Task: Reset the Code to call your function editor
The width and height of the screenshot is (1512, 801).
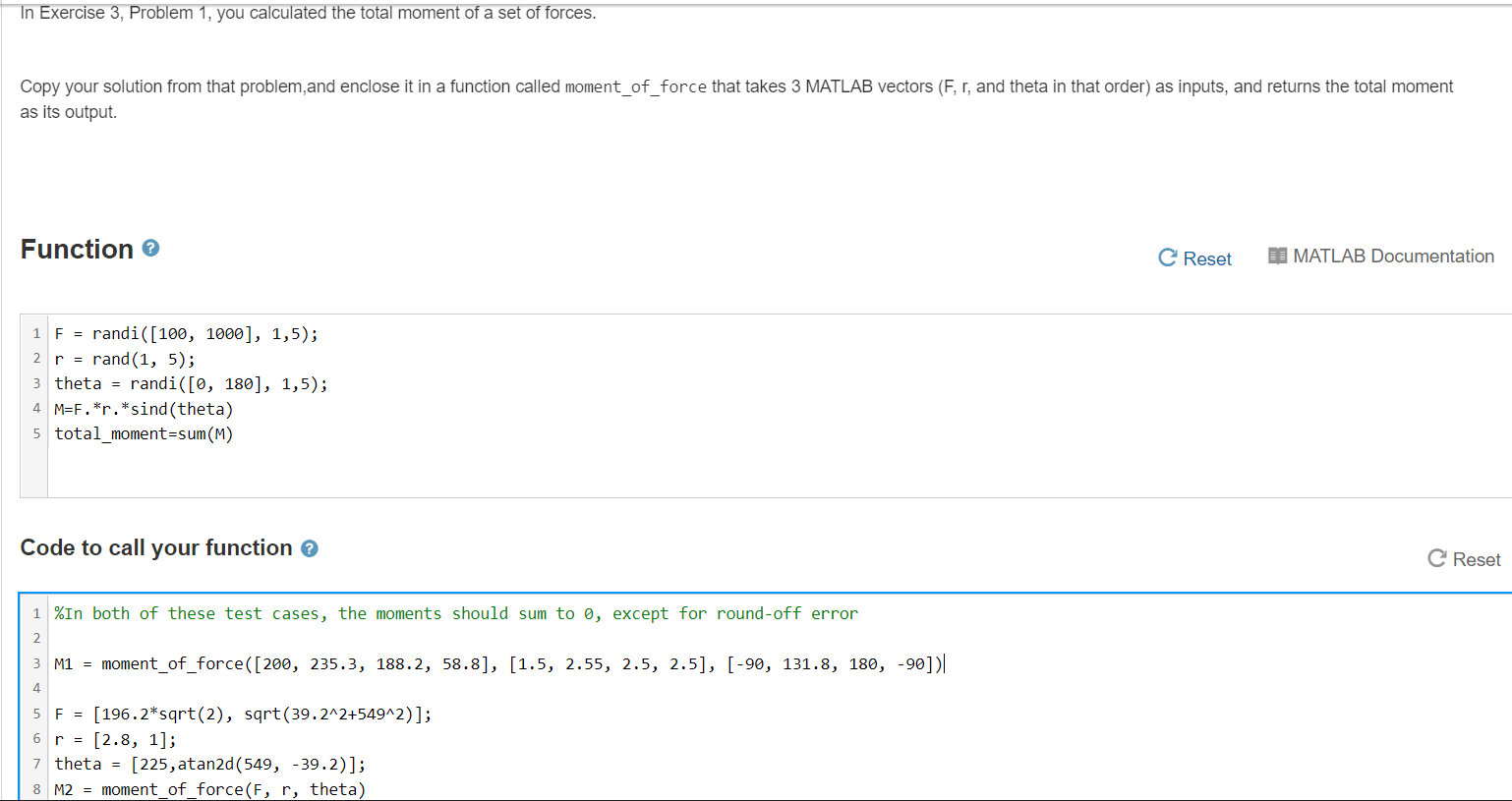Action: pos(1464,558)
